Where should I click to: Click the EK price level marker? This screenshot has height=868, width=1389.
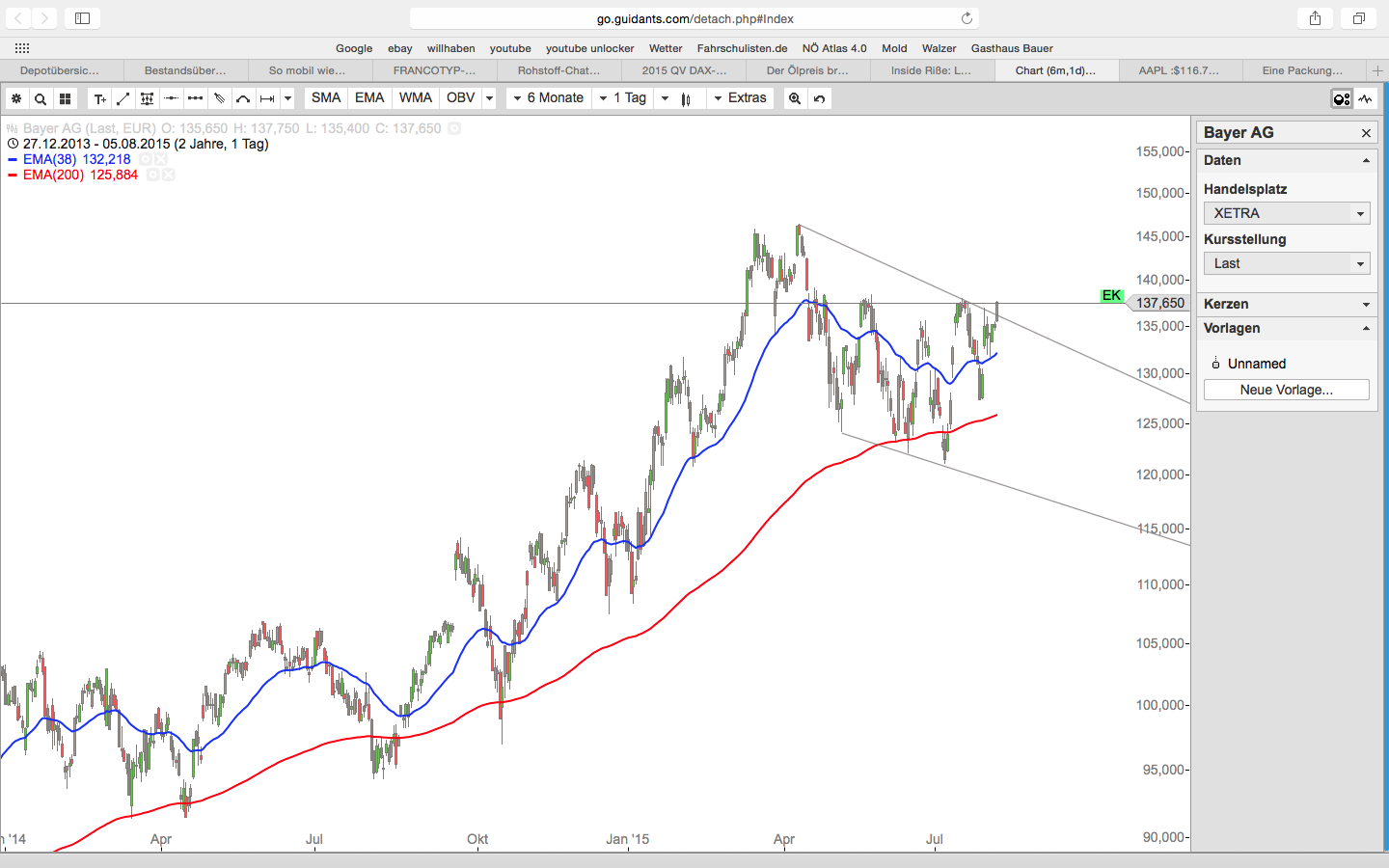[1111, 295]
